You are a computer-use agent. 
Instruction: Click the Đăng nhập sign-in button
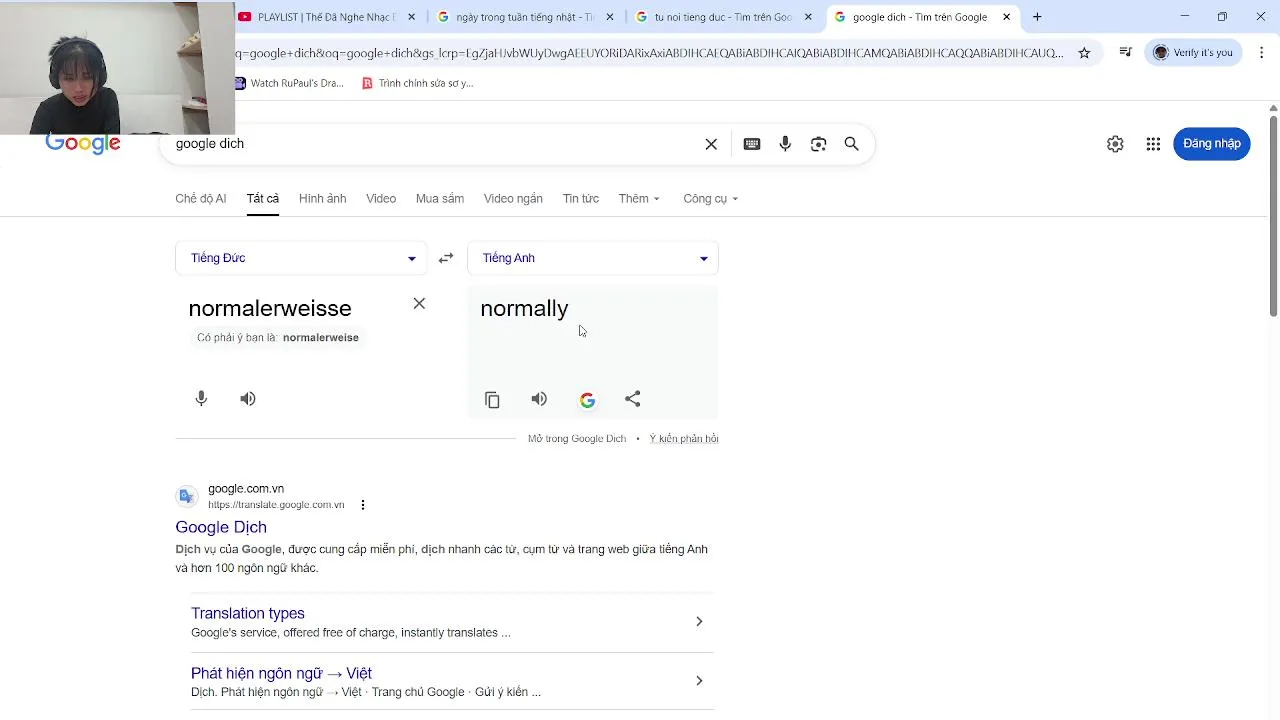click(1212, 144)
